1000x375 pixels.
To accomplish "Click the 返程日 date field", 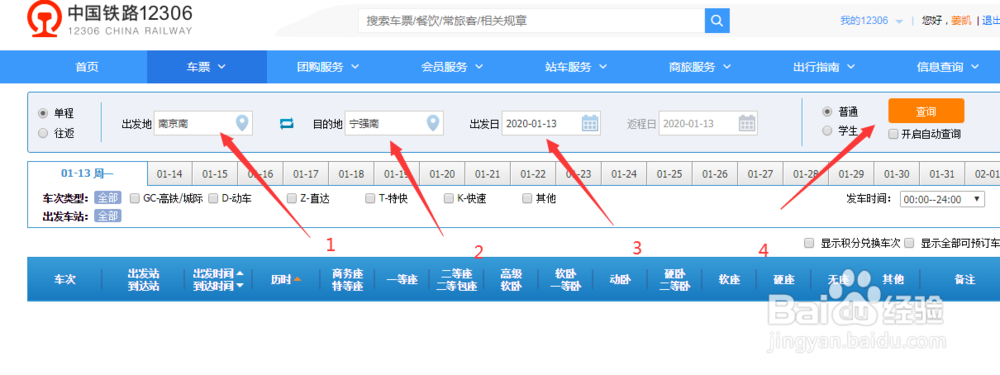I will [708, 124].
